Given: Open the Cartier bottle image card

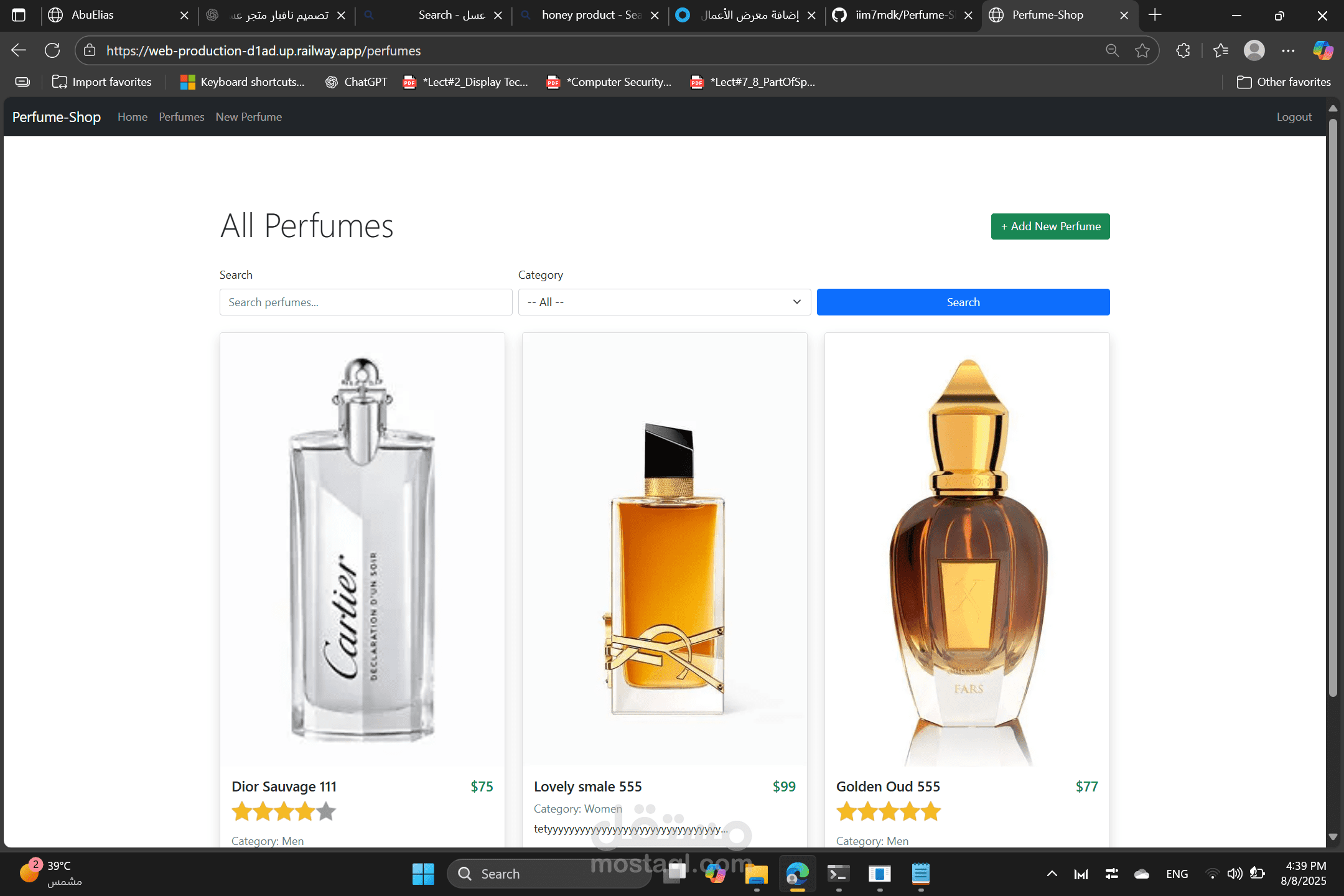Looking at the screenshot, I should tap(362, 549).
